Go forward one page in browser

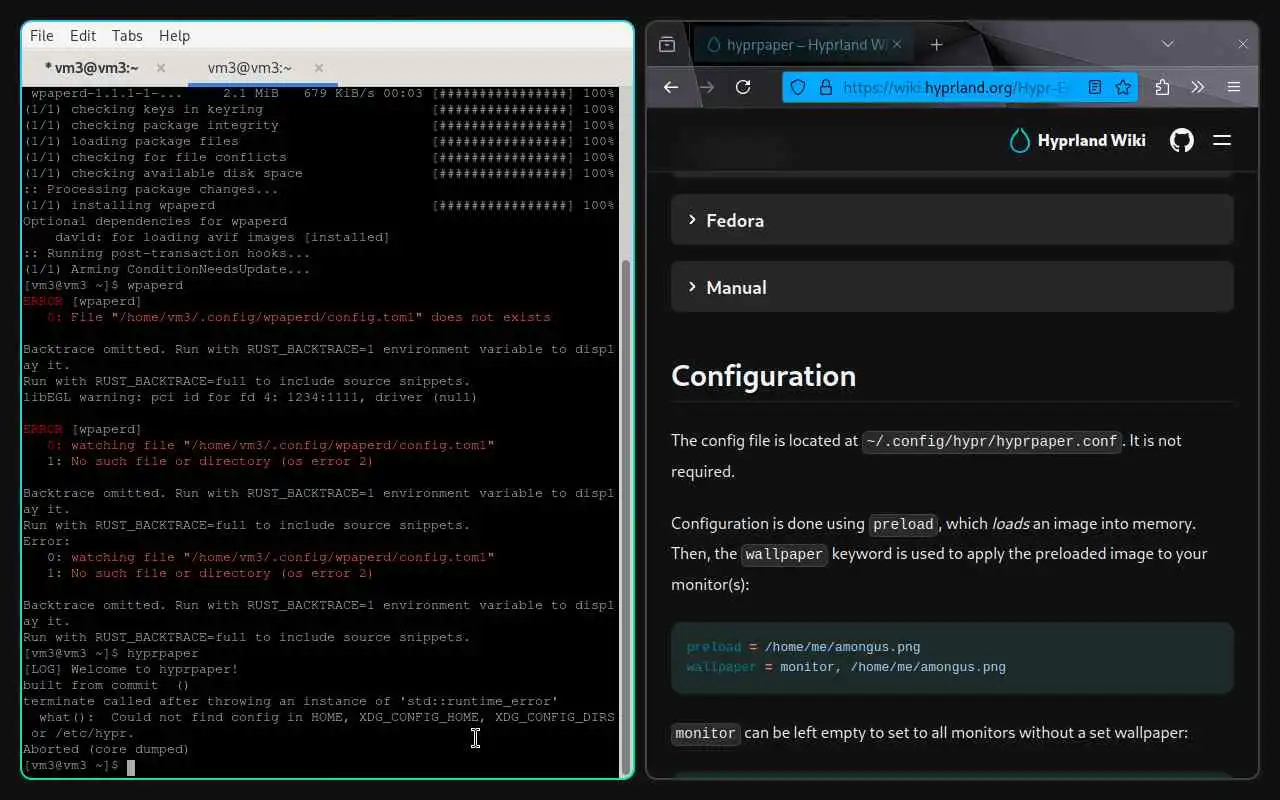point(707,87)
